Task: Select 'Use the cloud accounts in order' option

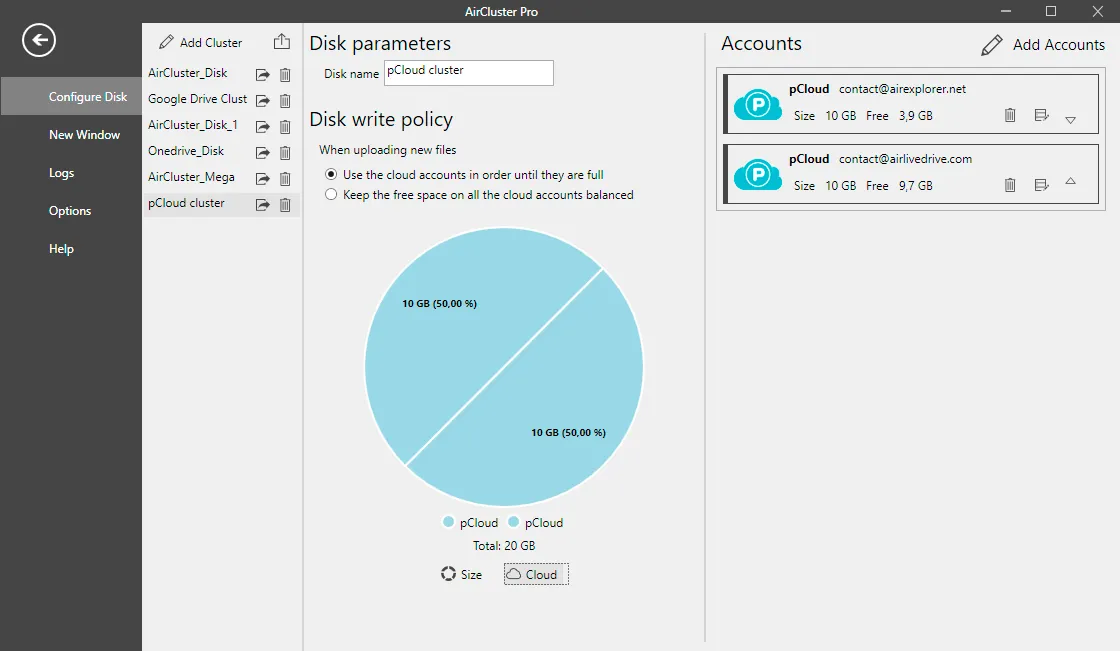Action: (x=331, y=174)
